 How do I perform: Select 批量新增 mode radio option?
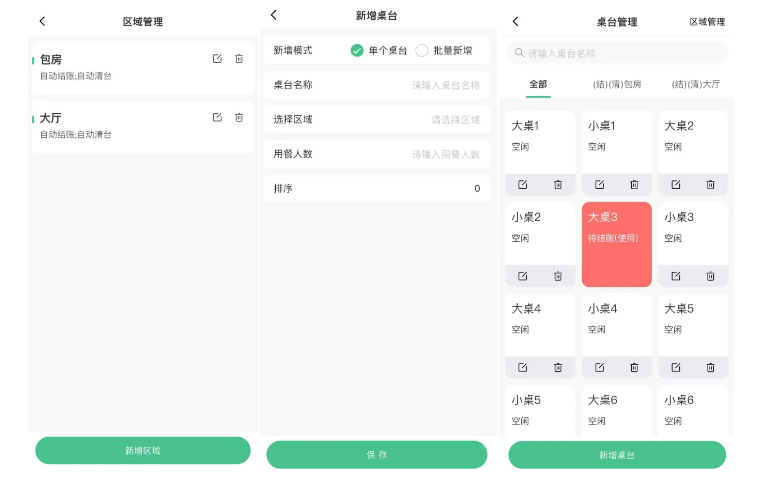(422, 50)
